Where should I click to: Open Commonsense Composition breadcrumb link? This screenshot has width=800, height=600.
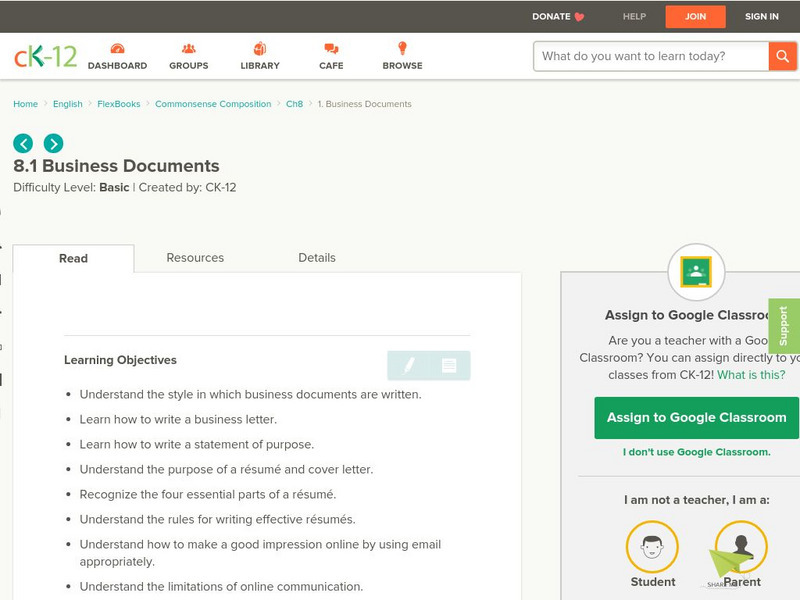[x=213, y=104]
